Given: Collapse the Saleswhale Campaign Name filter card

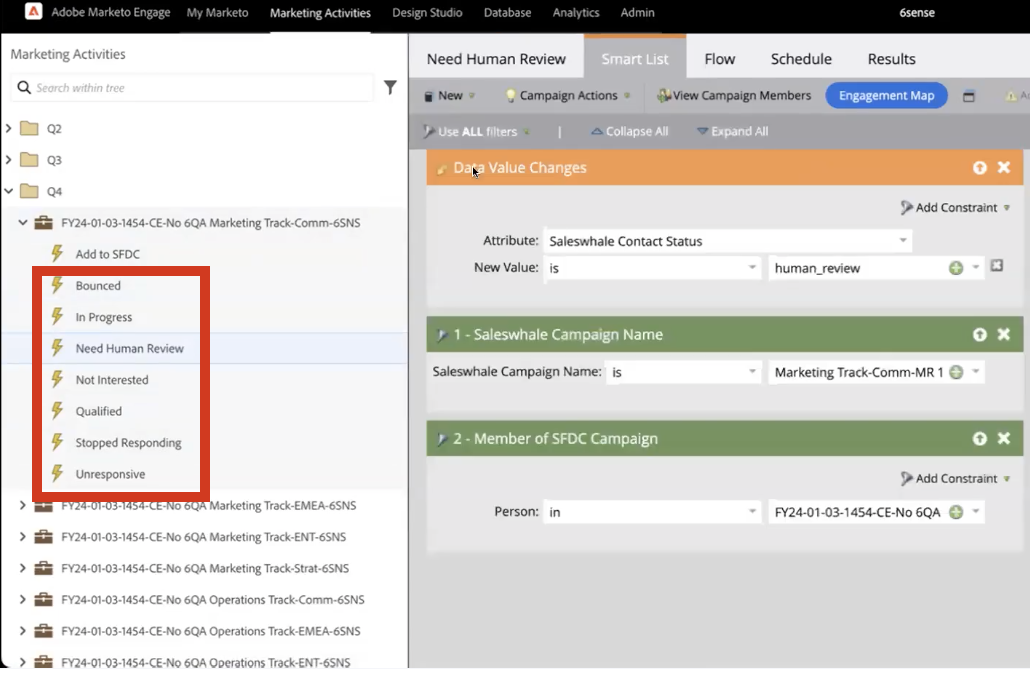Looking at the screenshot, I should (x=442, y=335).
